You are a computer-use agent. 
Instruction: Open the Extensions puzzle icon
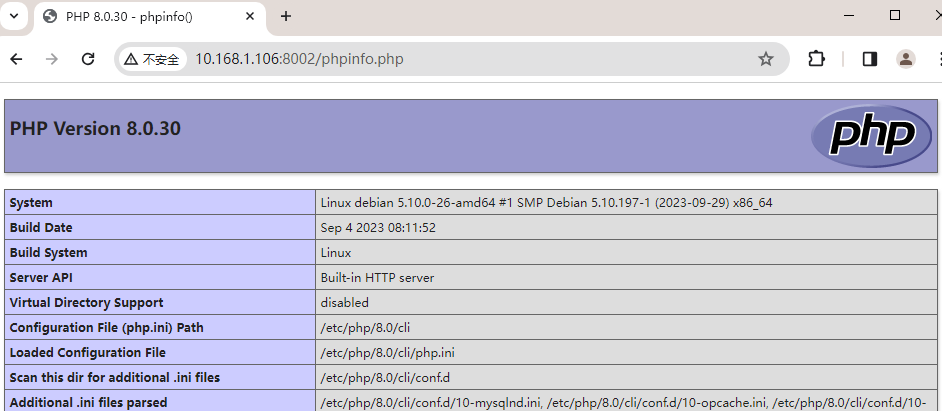pos(816,59)
